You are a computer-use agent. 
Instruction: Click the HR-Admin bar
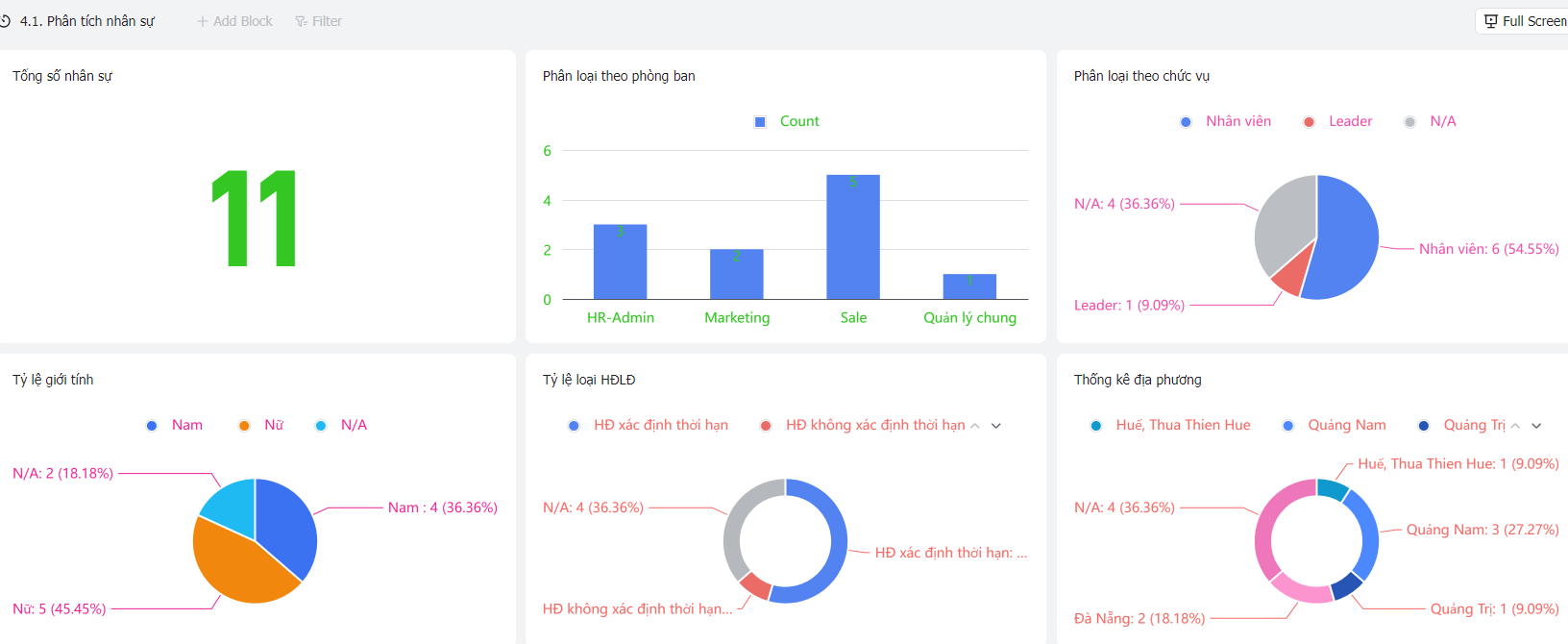pyautogui.click(x=621, y=261)
